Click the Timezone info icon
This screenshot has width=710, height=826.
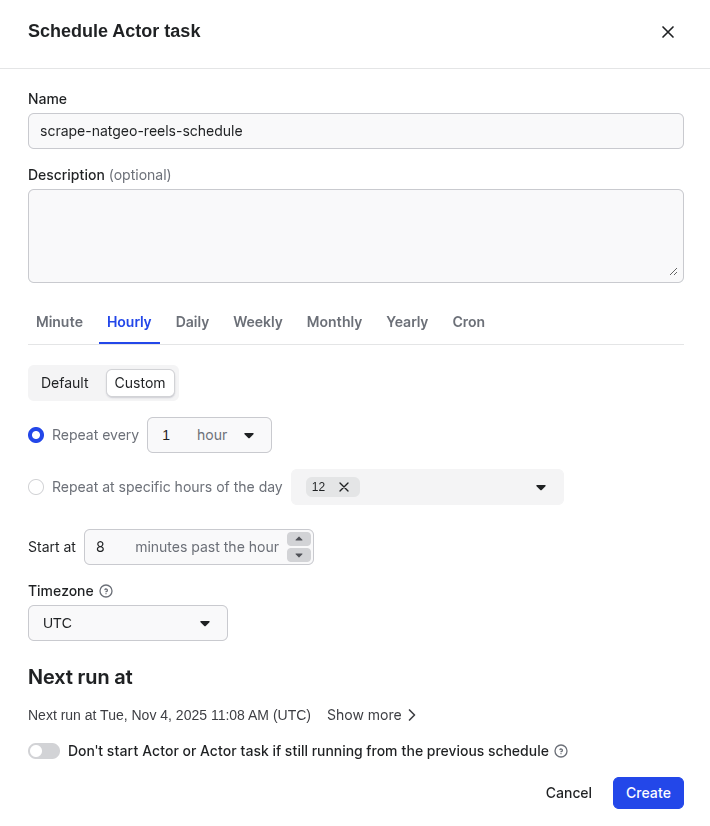(x=107, y=591)
